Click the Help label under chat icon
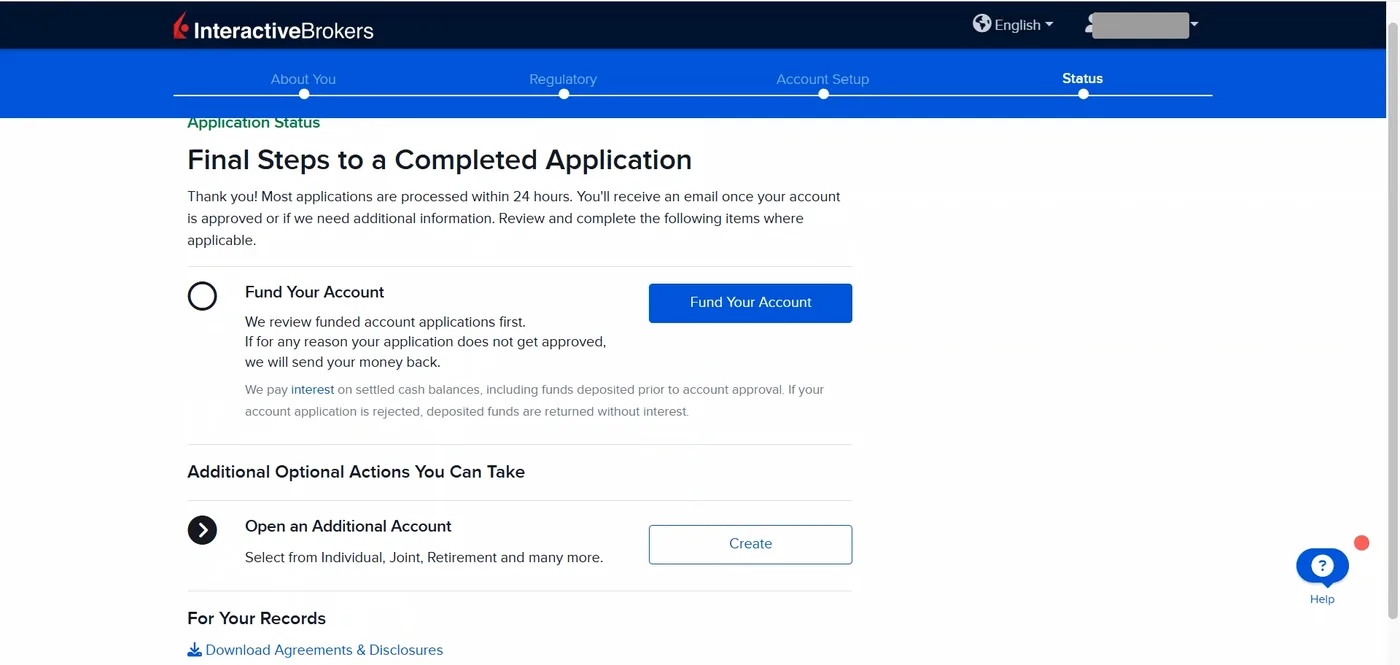 pyautogui.click(x=1322, y=599)
